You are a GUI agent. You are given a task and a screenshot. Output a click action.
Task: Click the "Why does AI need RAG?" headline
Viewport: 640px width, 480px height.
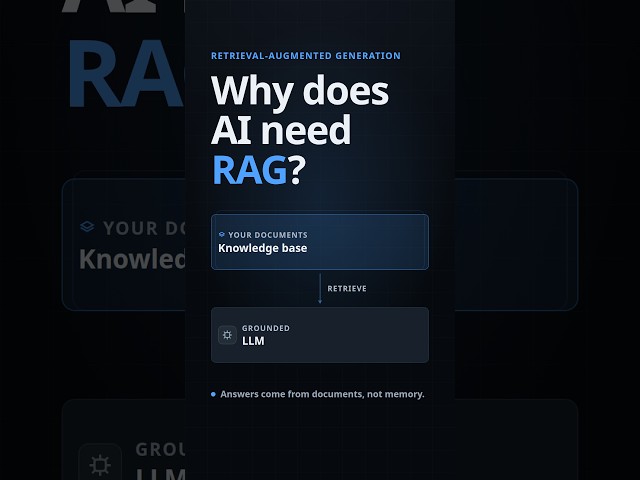pos(300,130)
